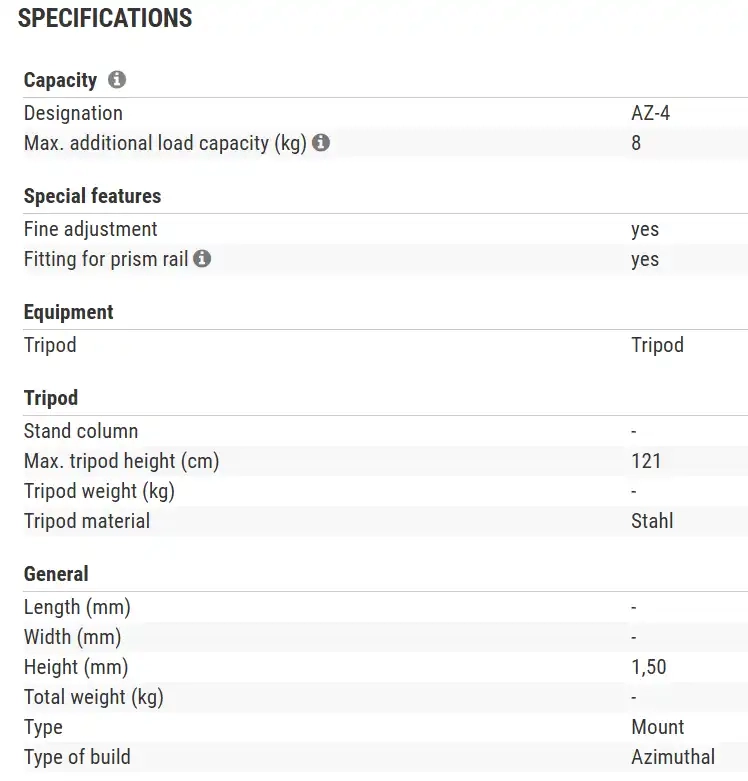This screenshot has height=781, width=748.
Task: Click the Stand column row label
Action: (81, 431)
